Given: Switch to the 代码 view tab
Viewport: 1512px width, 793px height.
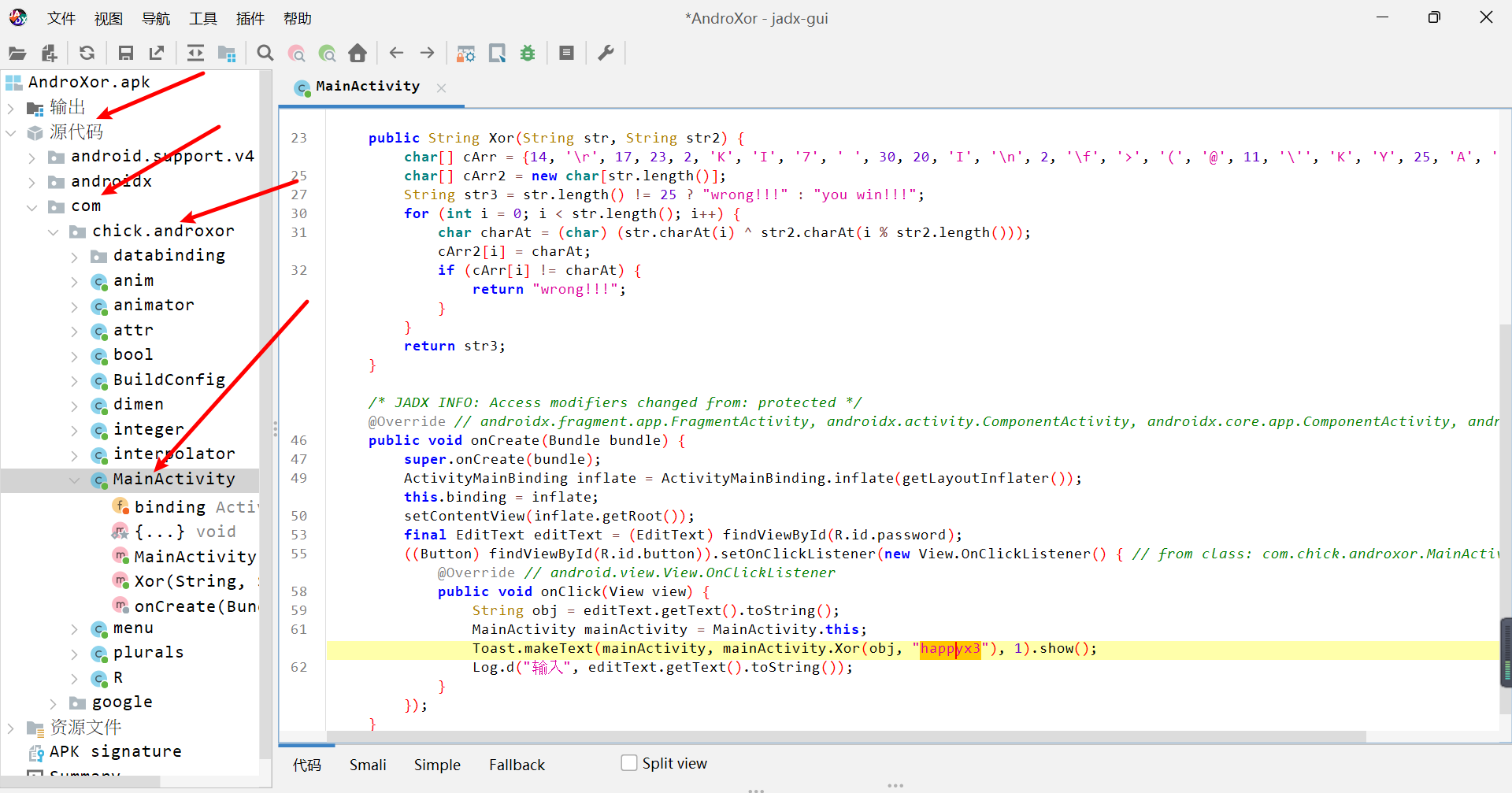Looking at the screenshot, I should click(x=307, y=765).
